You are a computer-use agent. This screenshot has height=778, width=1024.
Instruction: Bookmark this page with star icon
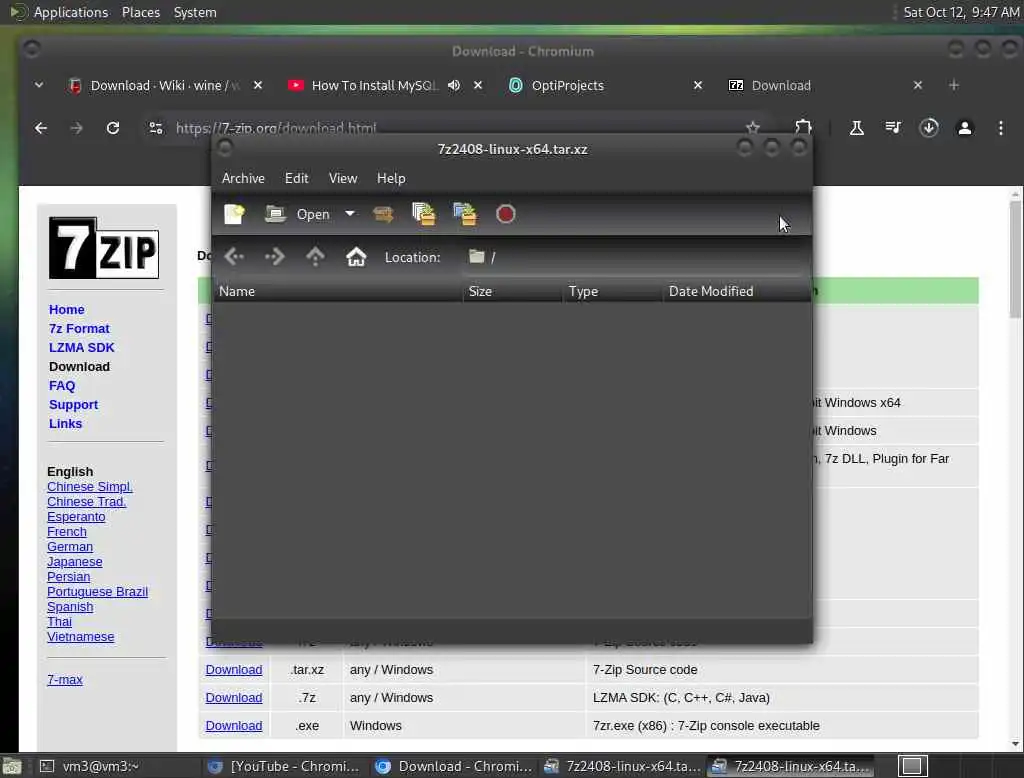pos(753,127)
